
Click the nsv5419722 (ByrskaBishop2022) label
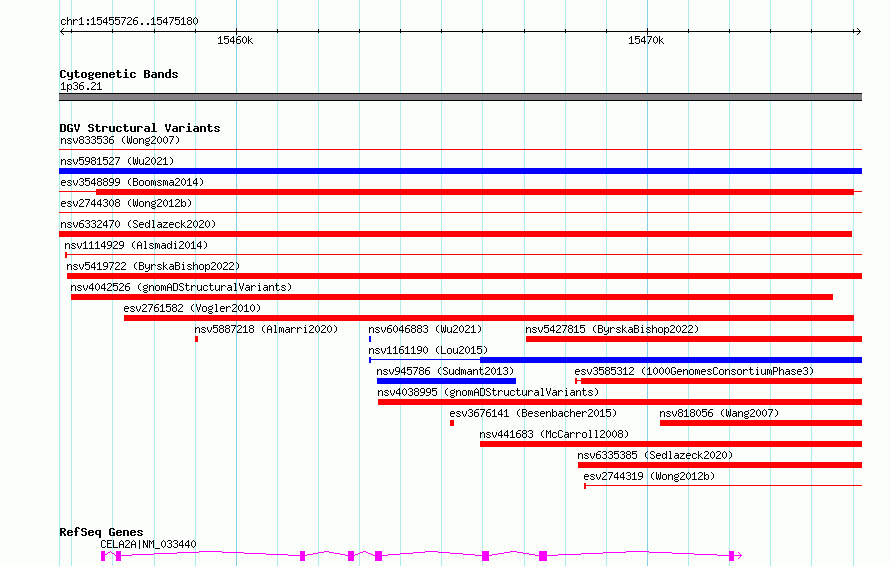tap(153, 266)
